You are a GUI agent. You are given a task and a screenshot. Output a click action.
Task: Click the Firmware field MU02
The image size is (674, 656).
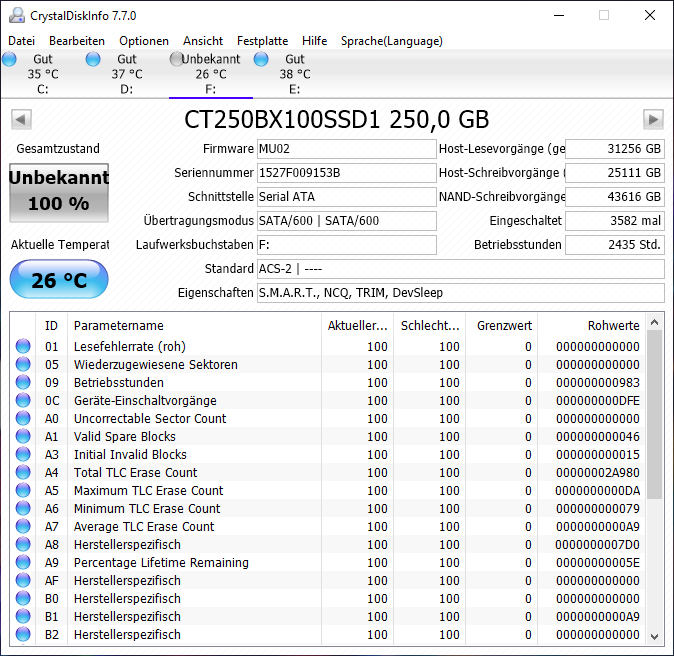pos(346,149)
